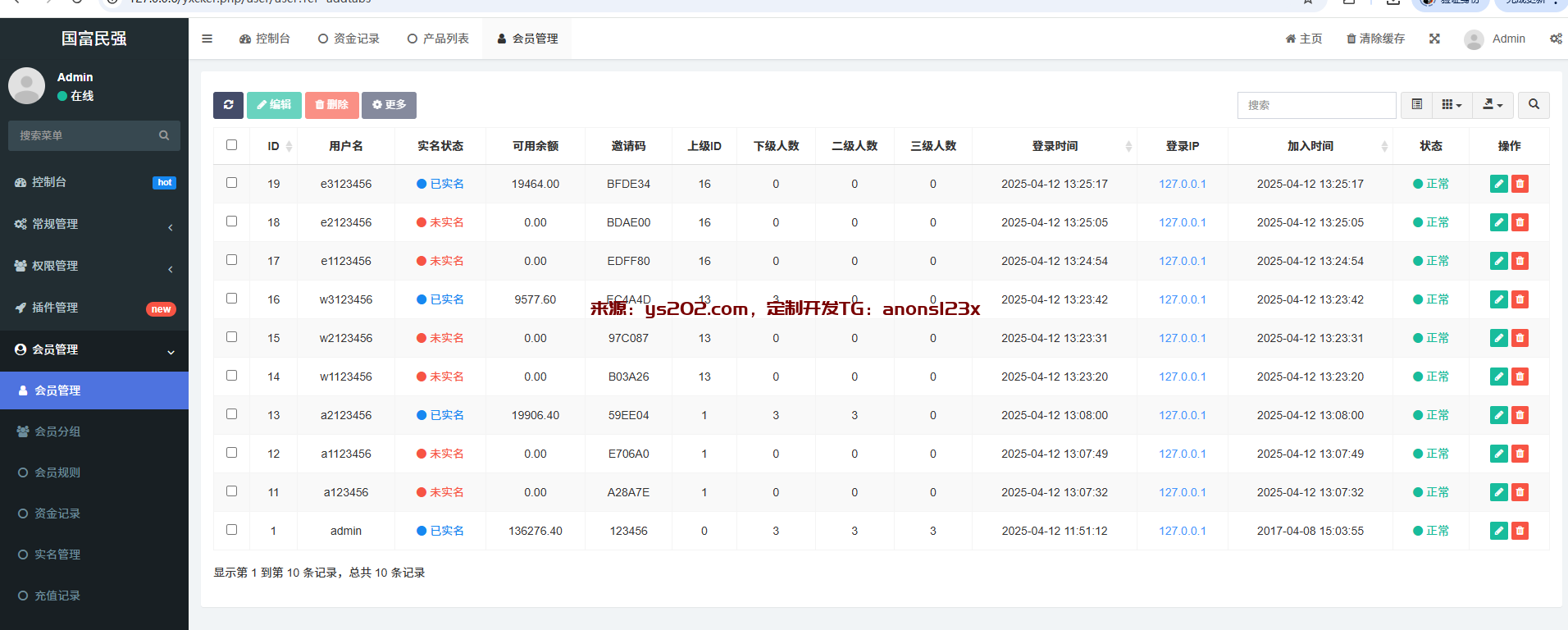
Task: Expand the 常规管理 sidebar menu
Action: [94, 224]
